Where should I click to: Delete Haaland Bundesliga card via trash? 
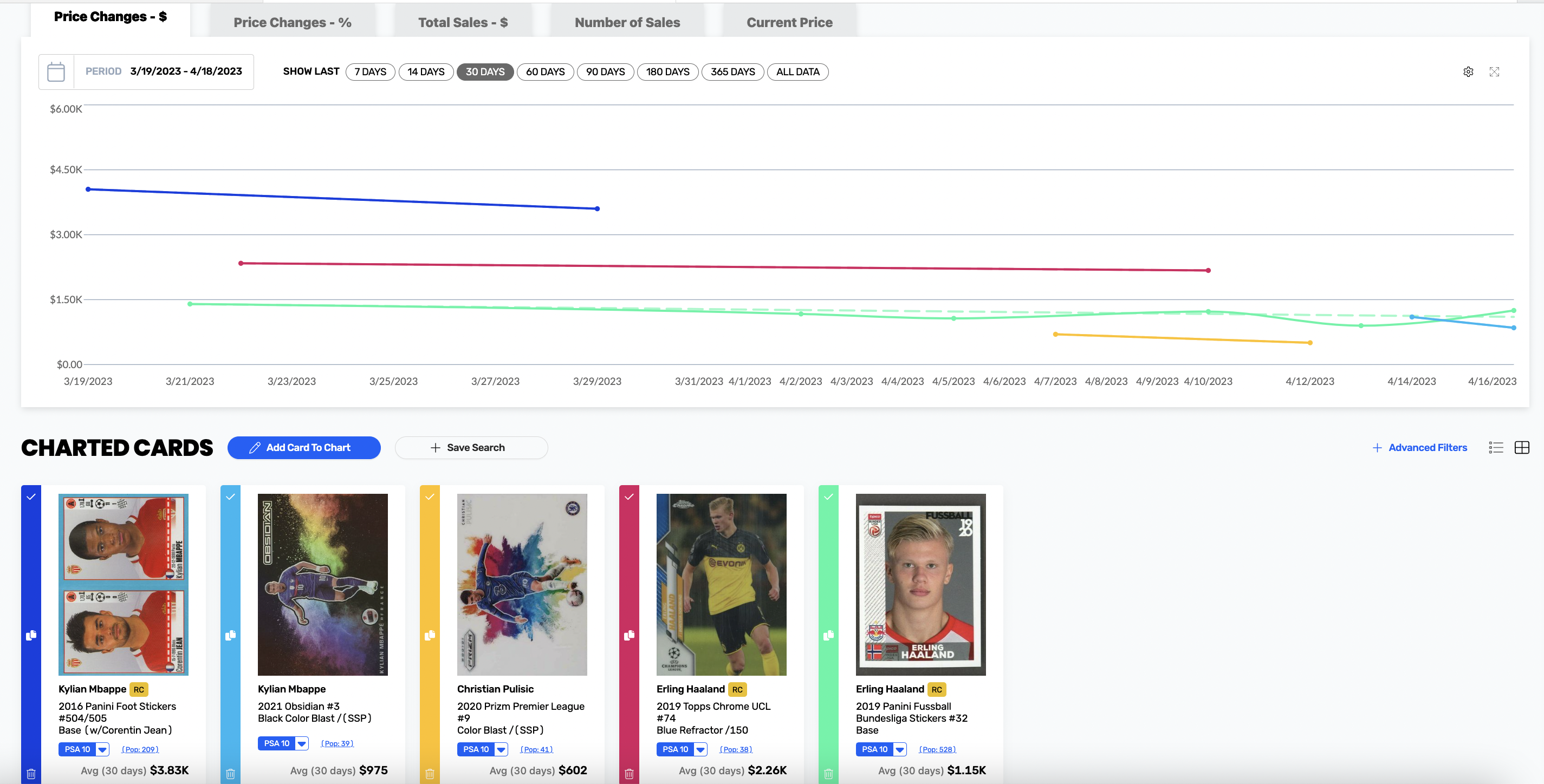pos(828,773)
